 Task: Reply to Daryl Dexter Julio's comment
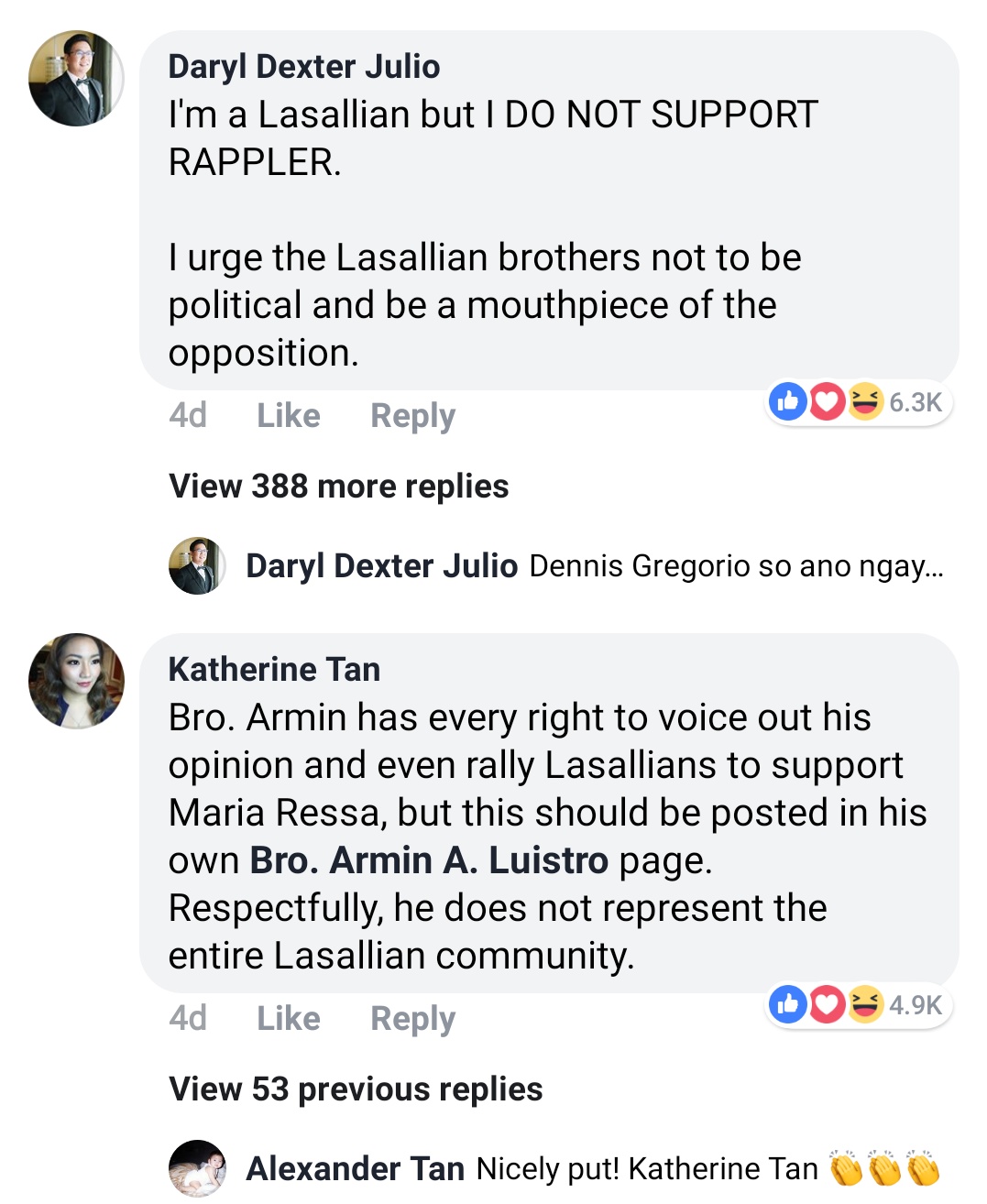coord(412,416)
